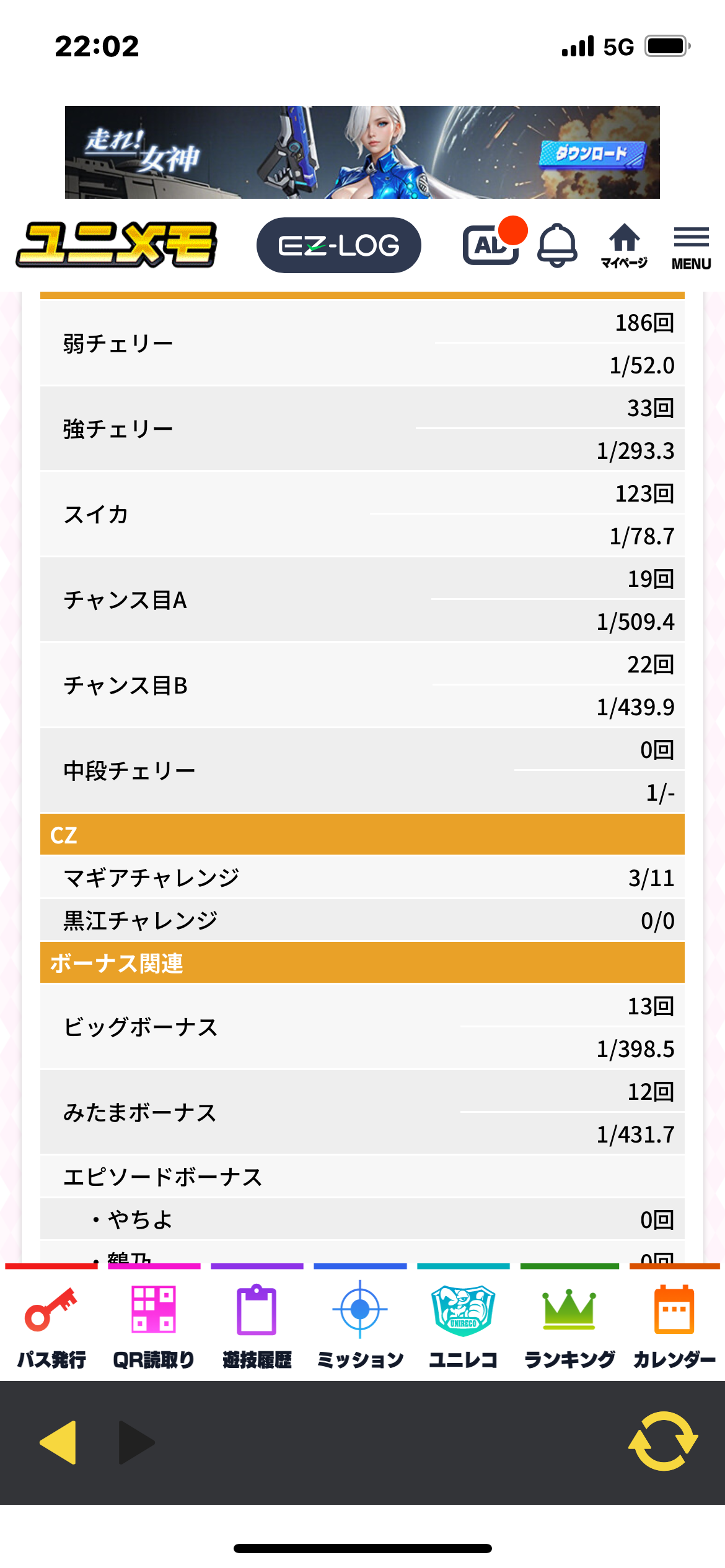Screen dimensions: 725x1568
Task: Open the カレンダー calendar icon
Action: [674, 1325]
